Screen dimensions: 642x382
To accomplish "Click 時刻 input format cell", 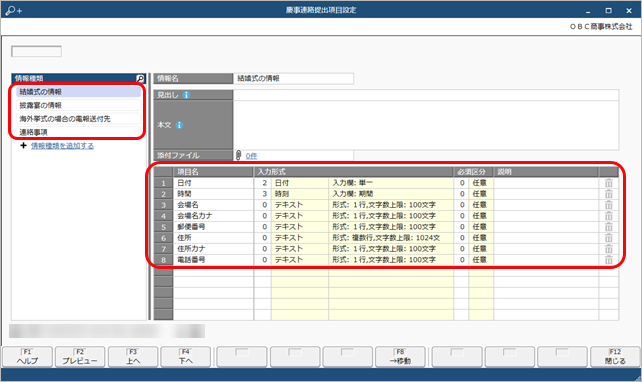I will (x=300, y=194).
